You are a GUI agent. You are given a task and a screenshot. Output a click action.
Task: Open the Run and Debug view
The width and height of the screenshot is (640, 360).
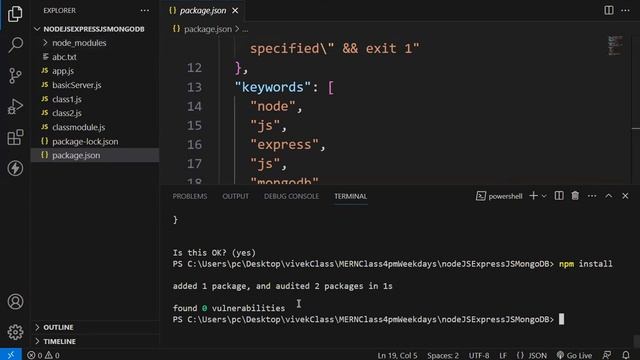pos(15,107)
